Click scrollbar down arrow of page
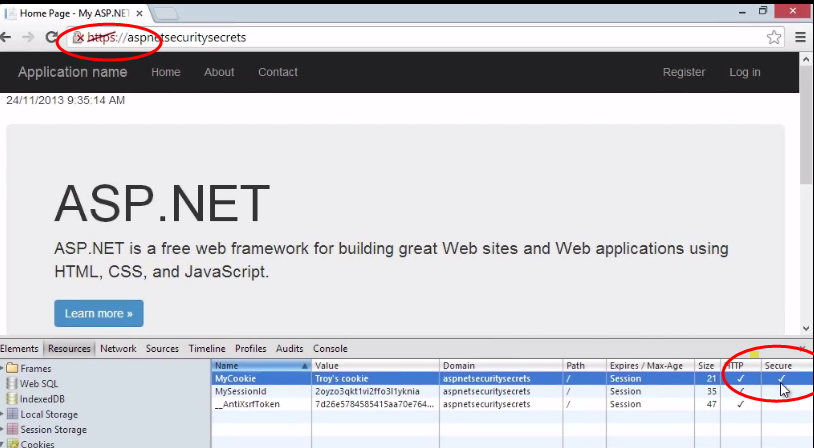Image resolution: width=814 pixels, height=448 pixels. [x=806, y=328]
